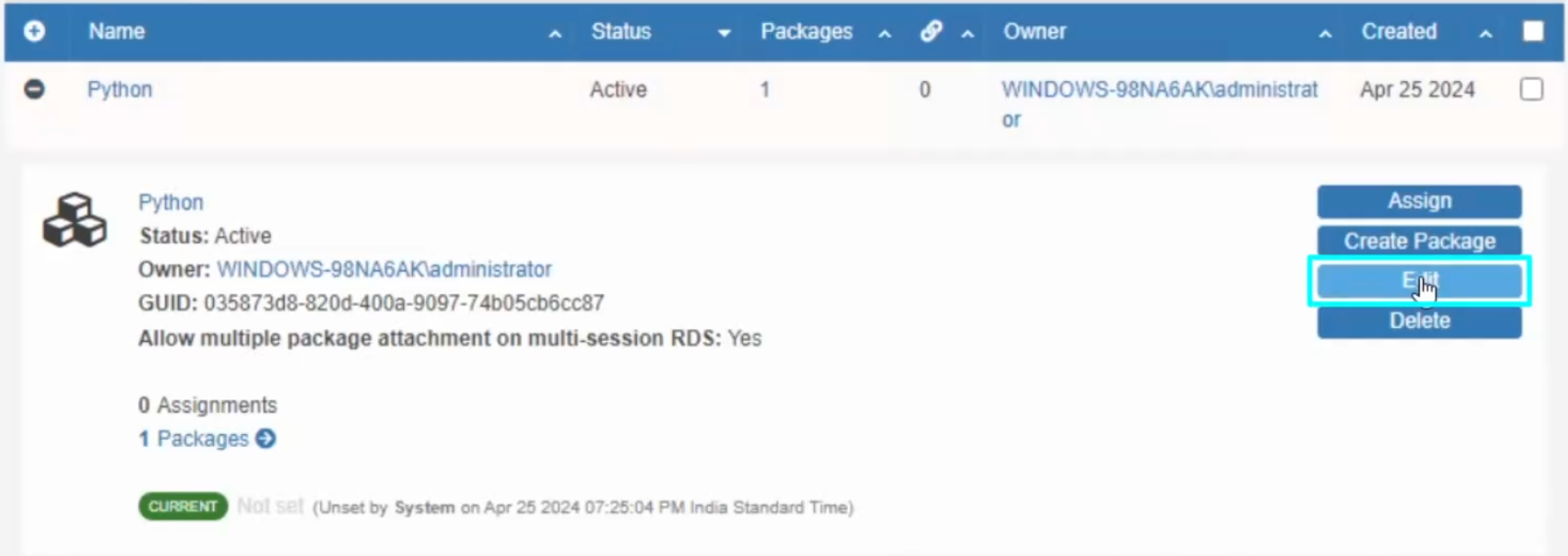This screenshot has height=556, width=1568.
Task: Sort by Owner column arrow
Action: [x=1325, y=34]
